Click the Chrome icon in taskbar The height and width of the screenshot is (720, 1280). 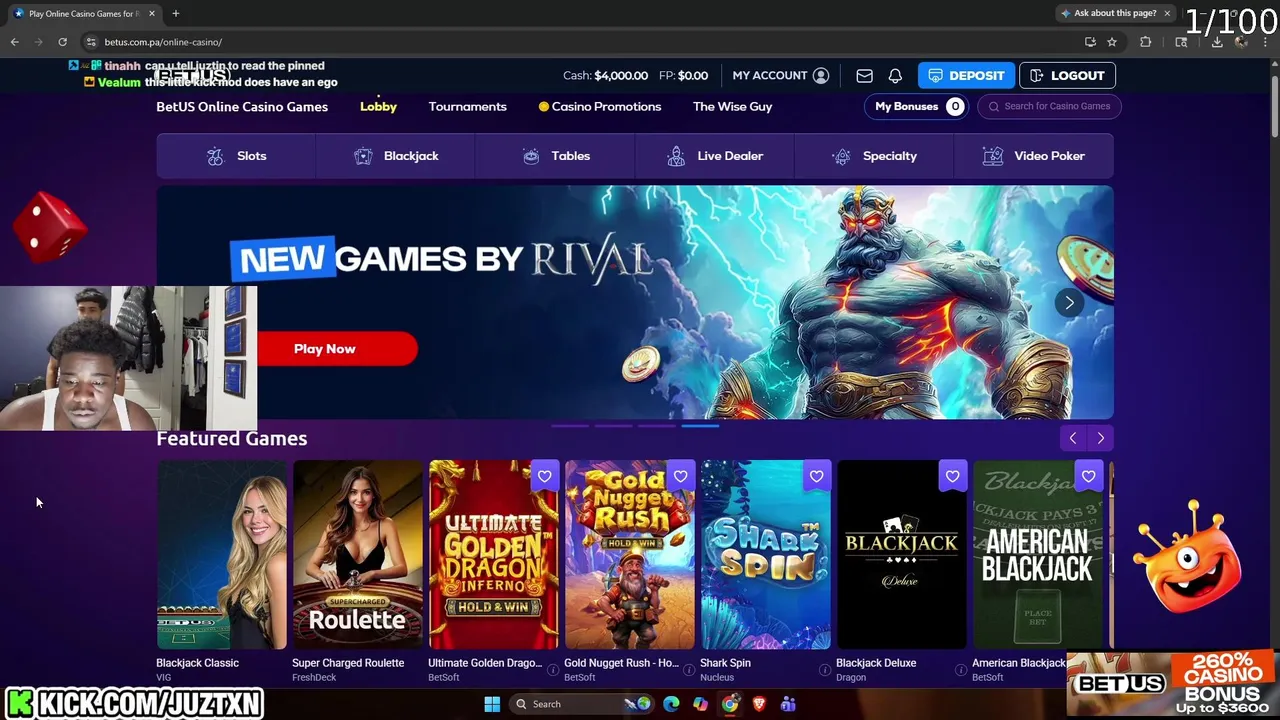[730, 704]
